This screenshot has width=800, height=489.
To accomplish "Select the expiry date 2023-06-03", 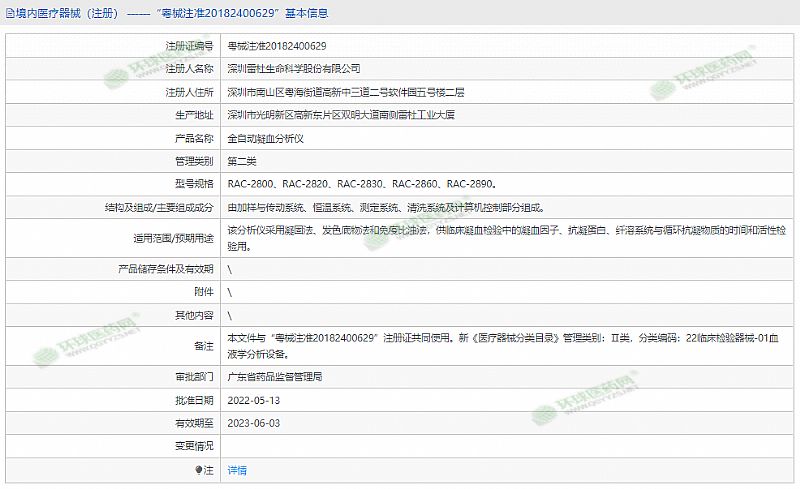I will point(254,423).
